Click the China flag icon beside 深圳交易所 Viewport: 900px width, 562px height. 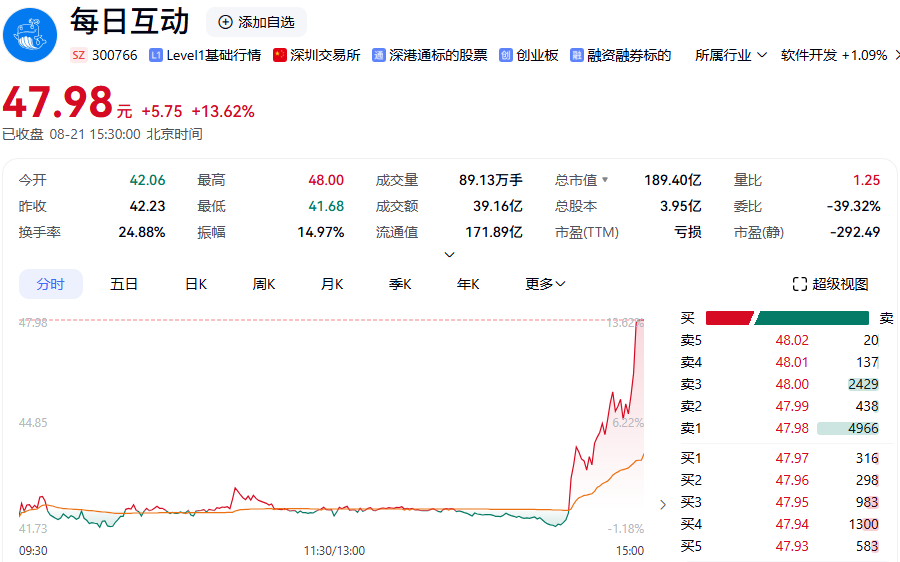(280, 55)
